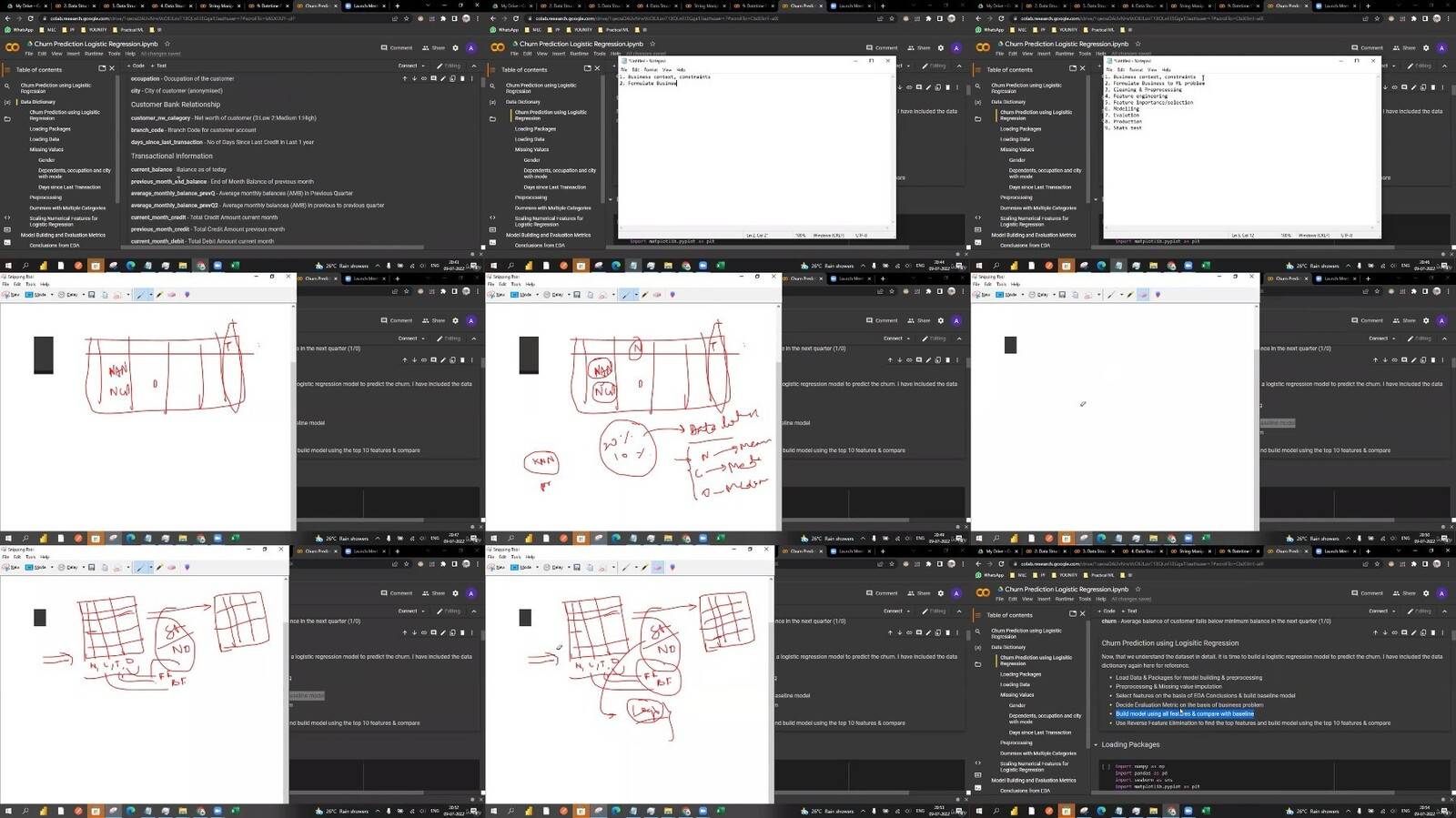Click Colab logo in highlighted-bullet Colab frame
The height and width of the screenshot is (818, 1456).
coord(983,592)
